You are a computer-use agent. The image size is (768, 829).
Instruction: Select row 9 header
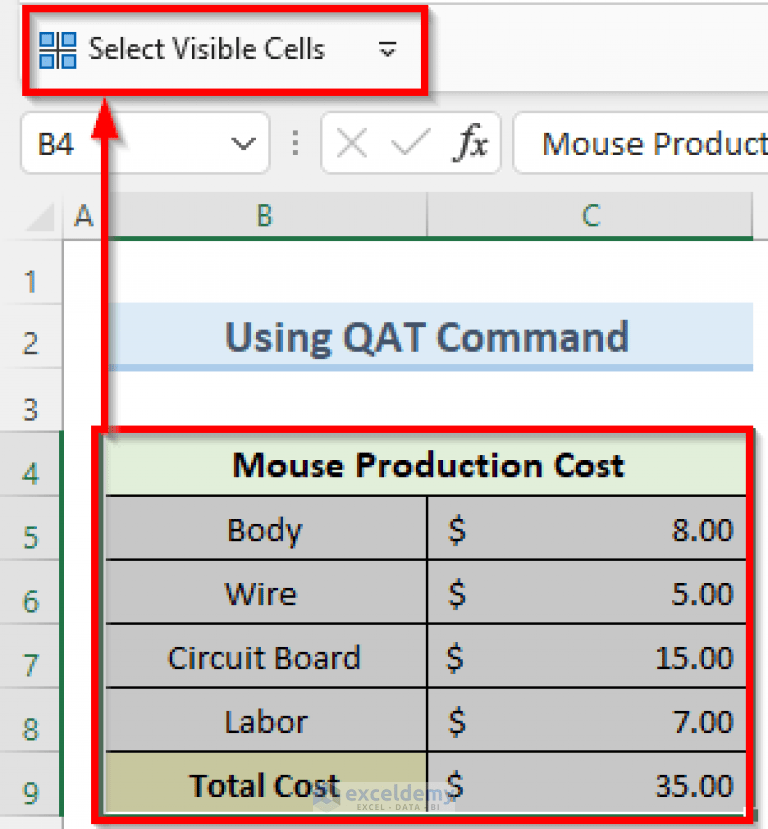pos(30,786)
